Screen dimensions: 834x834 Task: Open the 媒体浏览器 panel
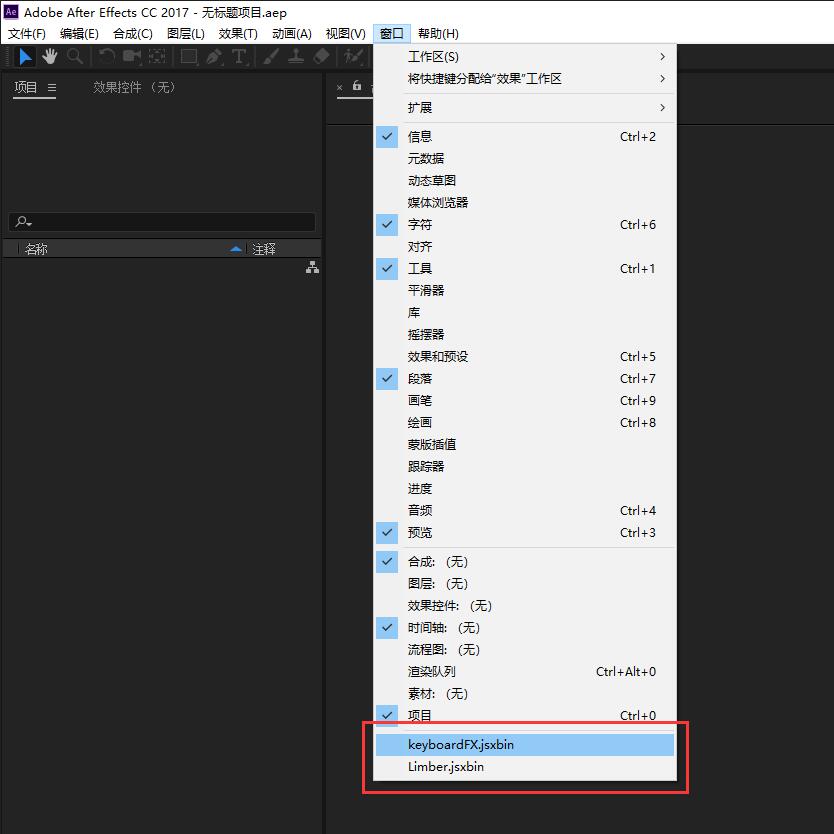coord(525,203)
